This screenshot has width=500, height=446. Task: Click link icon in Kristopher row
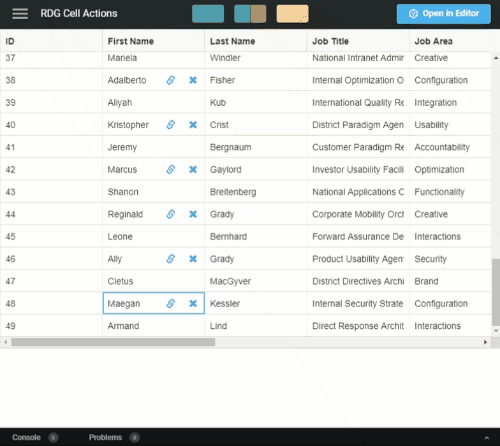[x=171, y=125]
